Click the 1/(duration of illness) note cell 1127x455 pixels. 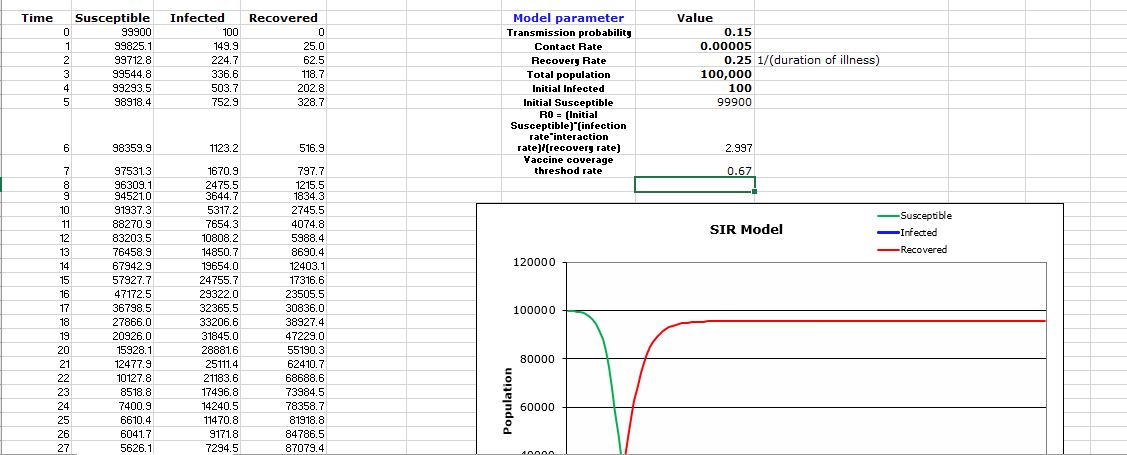coord(818,60)
